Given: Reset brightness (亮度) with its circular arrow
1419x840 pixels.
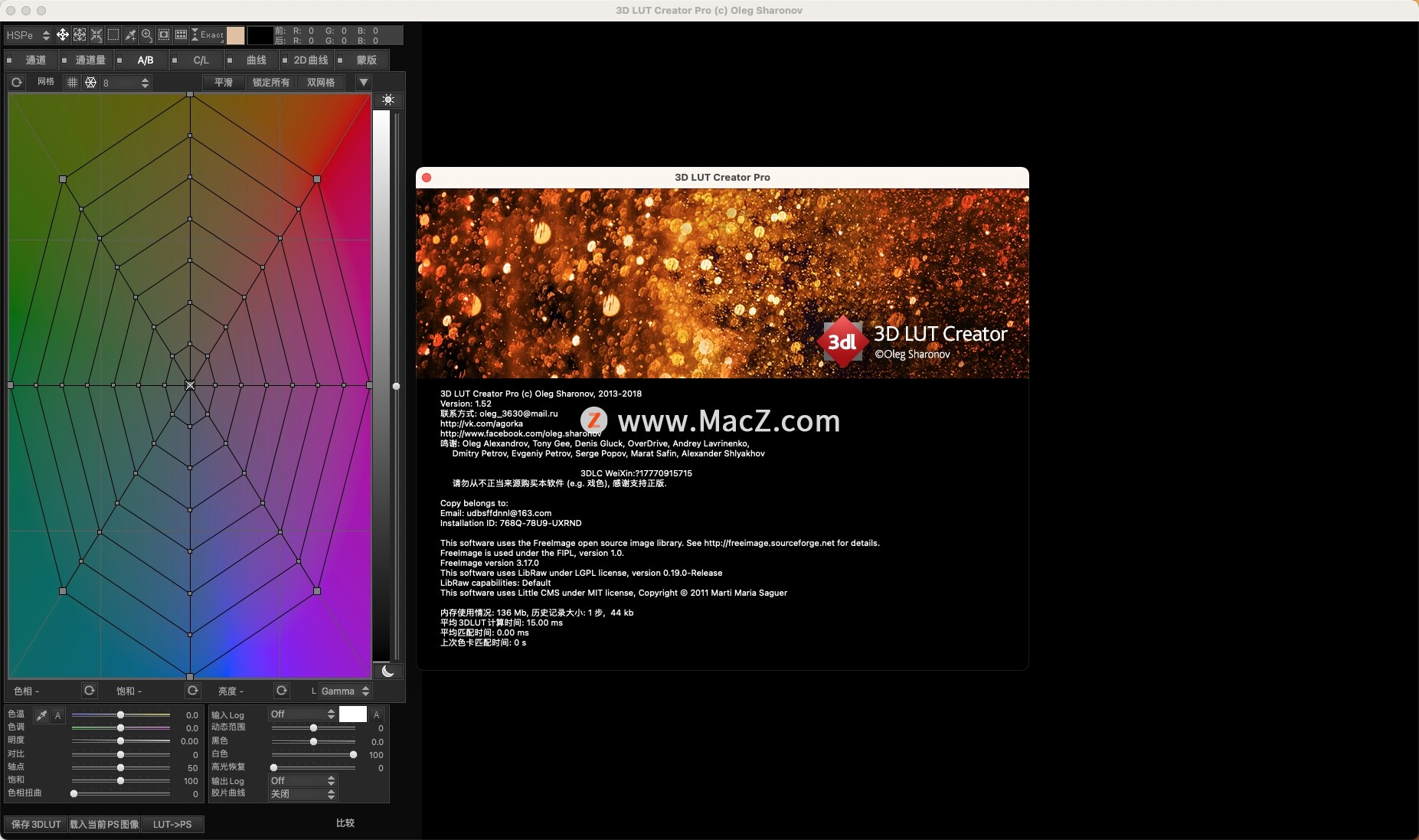Looking at the screenshot, I should click(282, 691).
